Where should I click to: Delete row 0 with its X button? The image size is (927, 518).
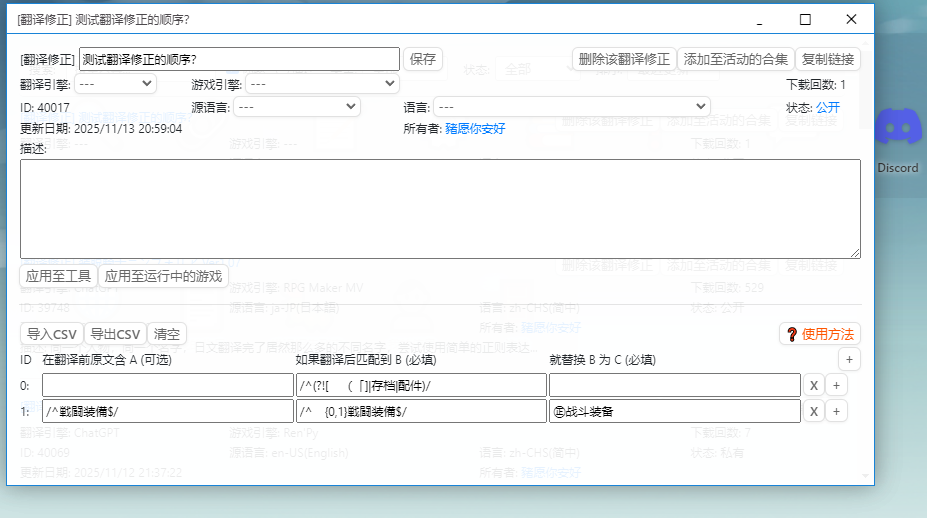(x=814, y=385)
